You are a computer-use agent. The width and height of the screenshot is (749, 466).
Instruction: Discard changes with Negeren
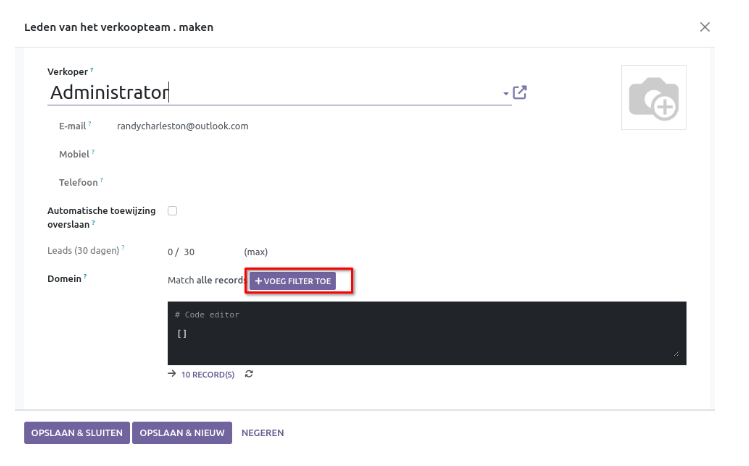262,432
